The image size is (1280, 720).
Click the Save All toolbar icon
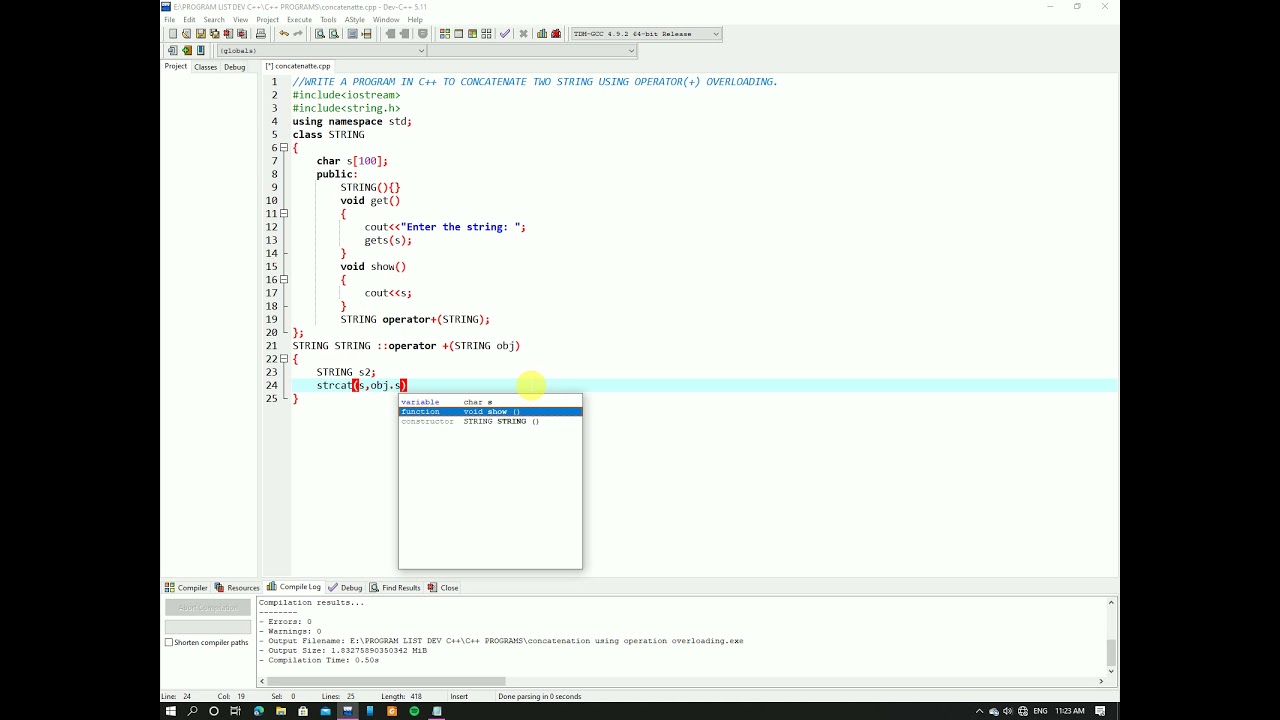(x=214, y=33)
